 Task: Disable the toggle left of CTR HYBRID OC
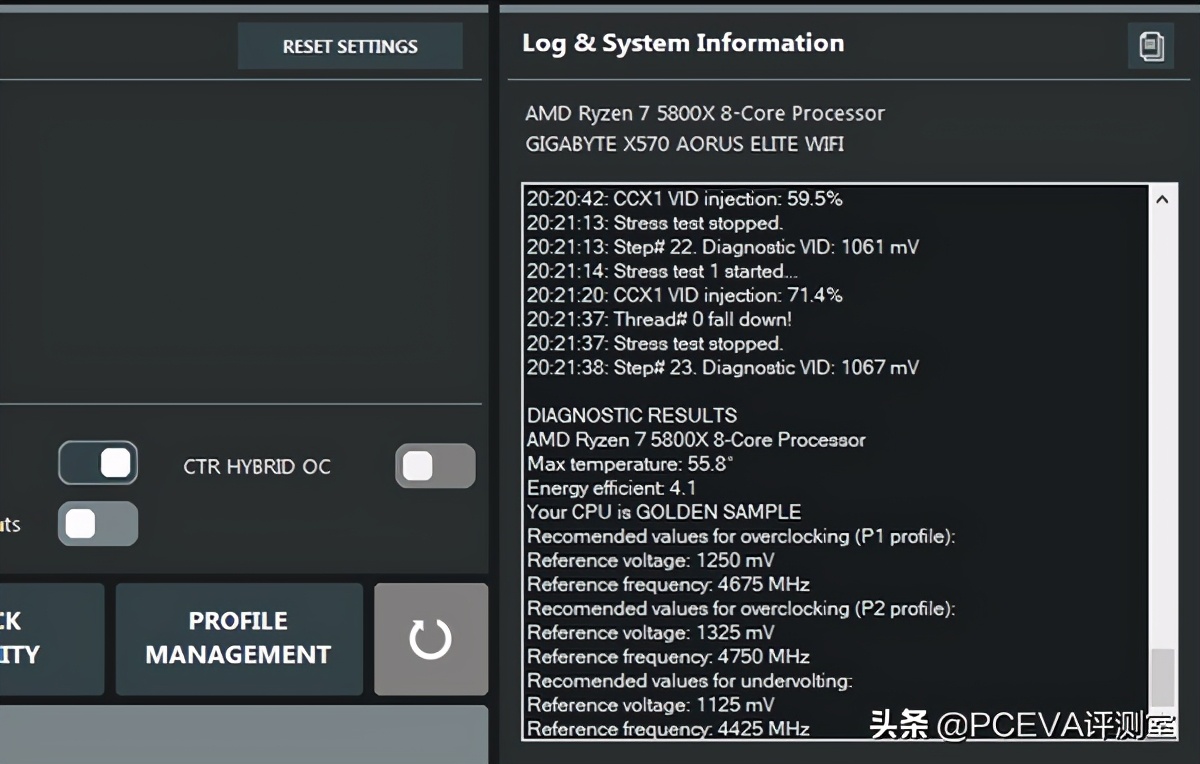[98, 463]
